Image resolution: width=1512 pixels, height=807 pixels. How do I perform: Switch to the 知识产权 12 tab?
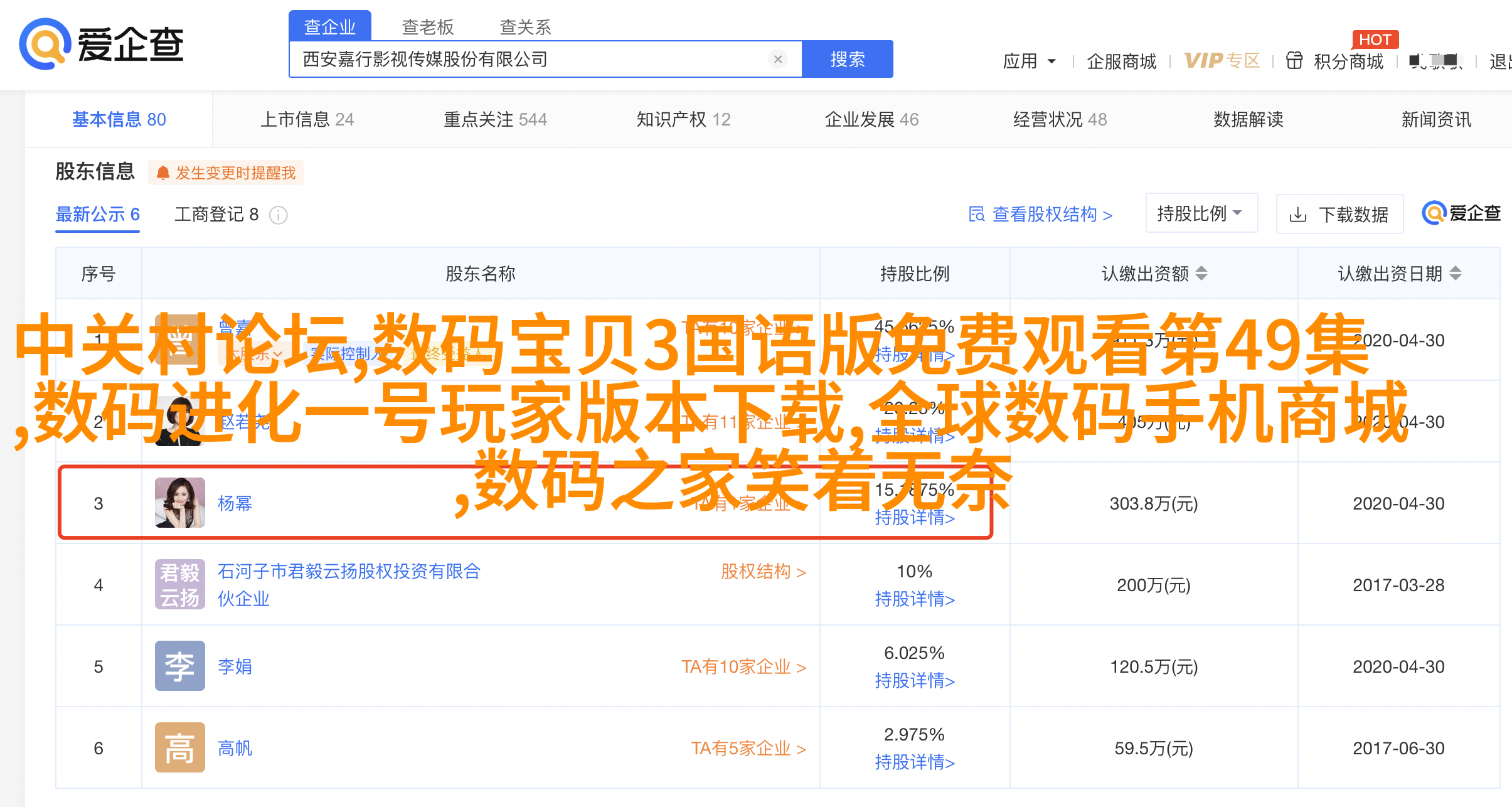(684, 119)
